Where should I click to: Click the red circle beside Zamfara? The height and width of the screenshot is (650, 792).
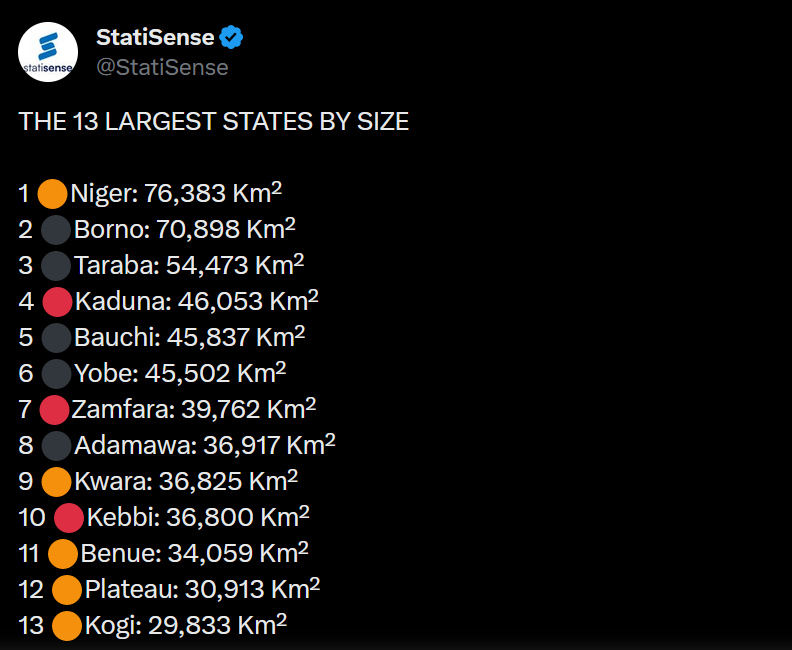point(54,409)
